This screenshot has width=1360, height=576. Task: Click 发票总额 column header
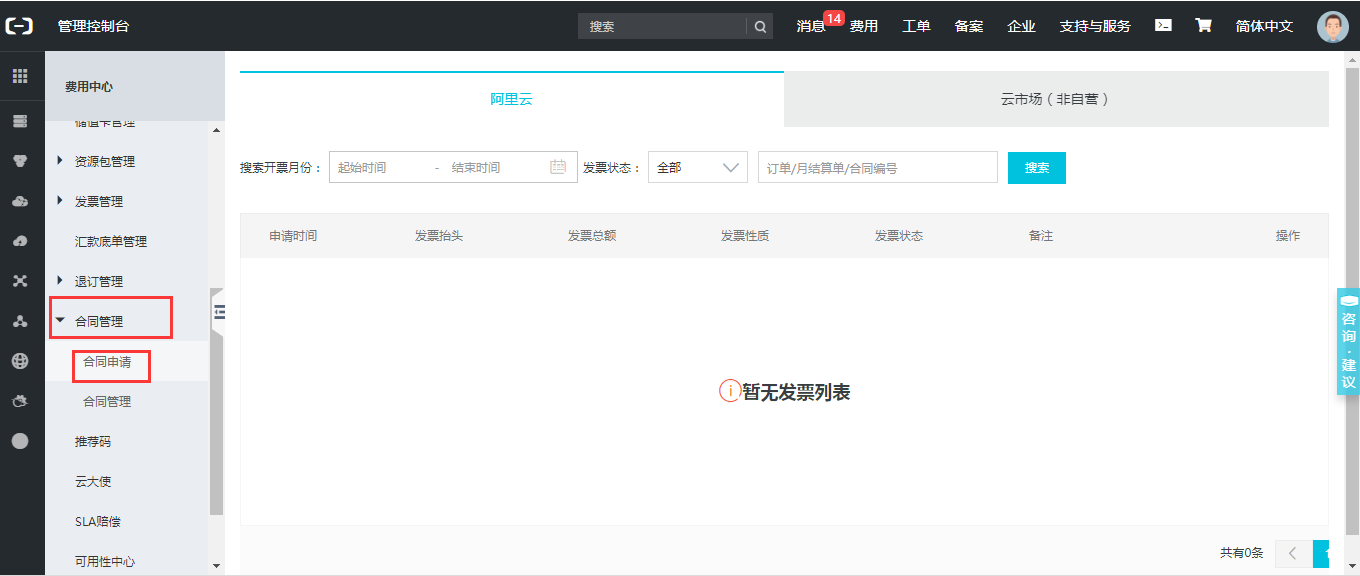point(592,236)
